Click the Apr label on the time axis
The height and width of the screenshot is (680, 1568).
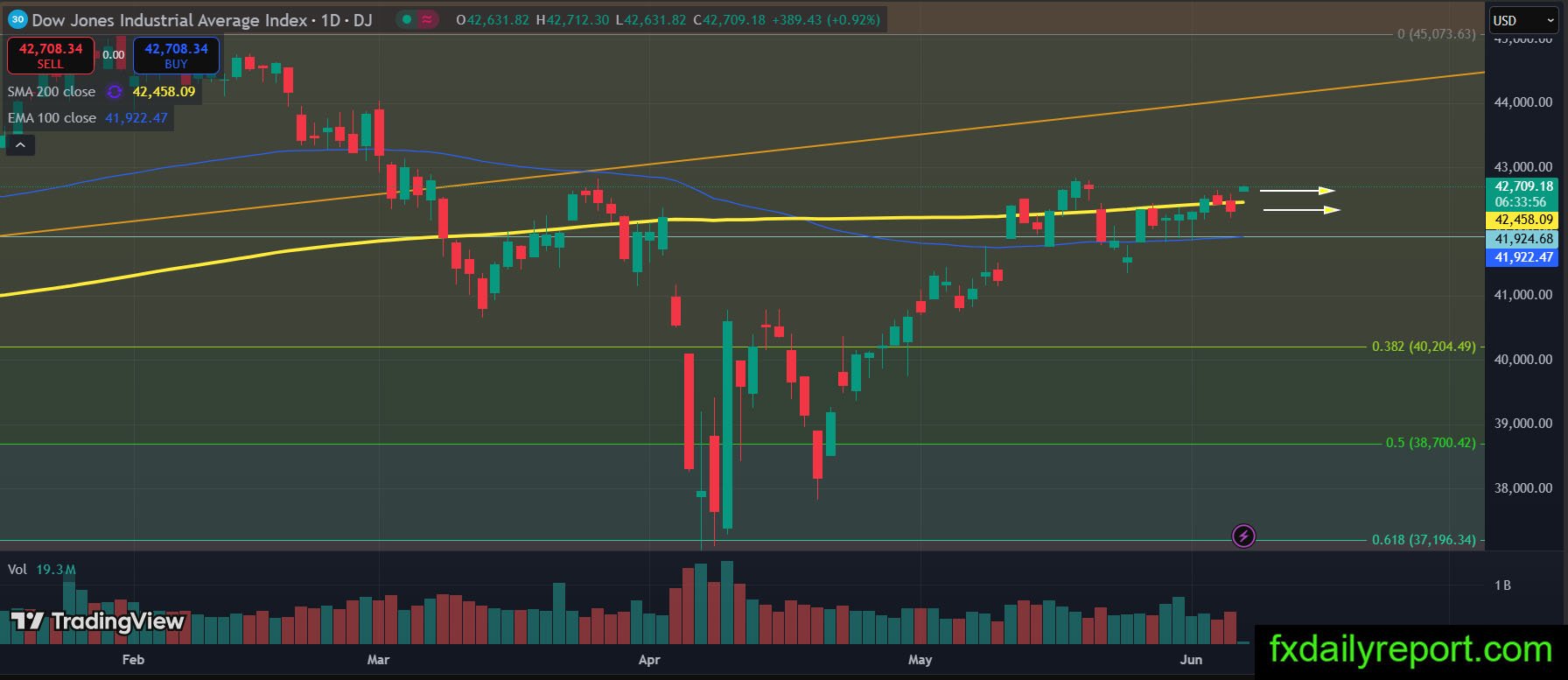649,659
